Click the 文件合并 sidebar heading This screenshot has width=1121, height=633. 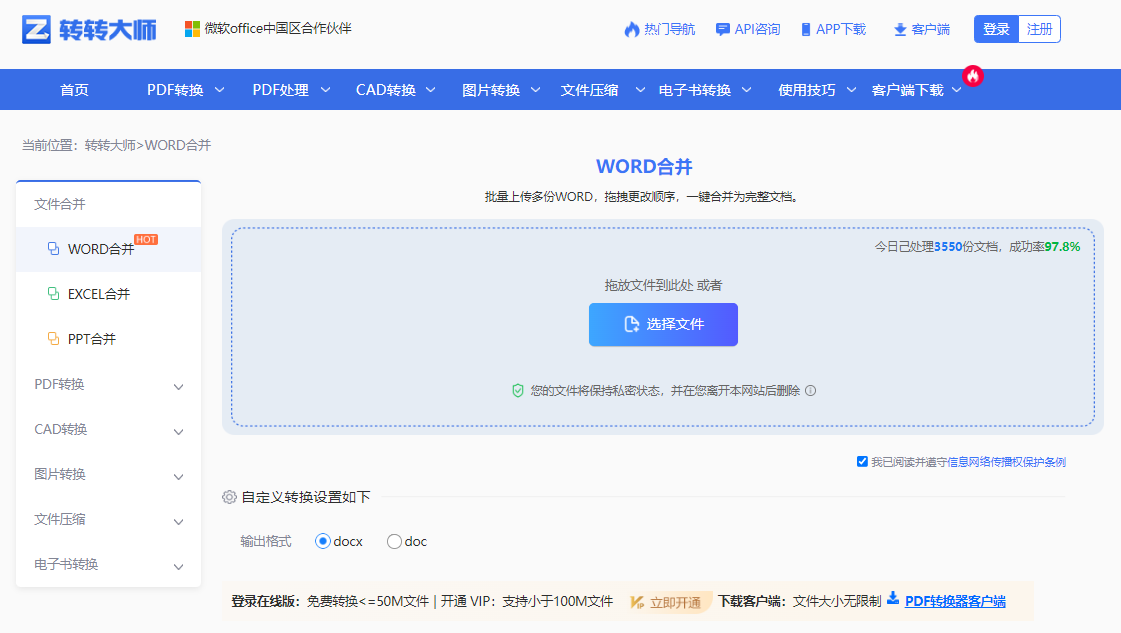pos(60,205)
